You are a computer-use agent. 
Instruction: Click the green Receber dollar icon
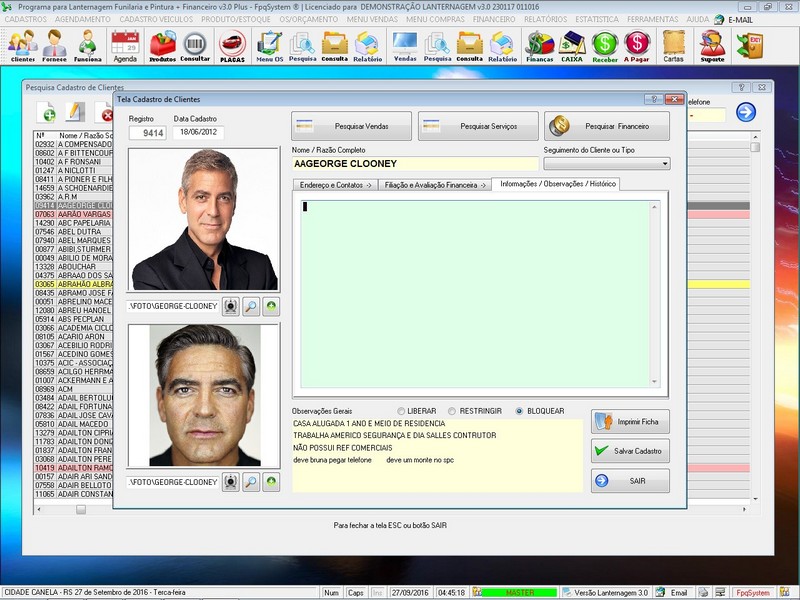pyautogui.click(x=605, y=46)
